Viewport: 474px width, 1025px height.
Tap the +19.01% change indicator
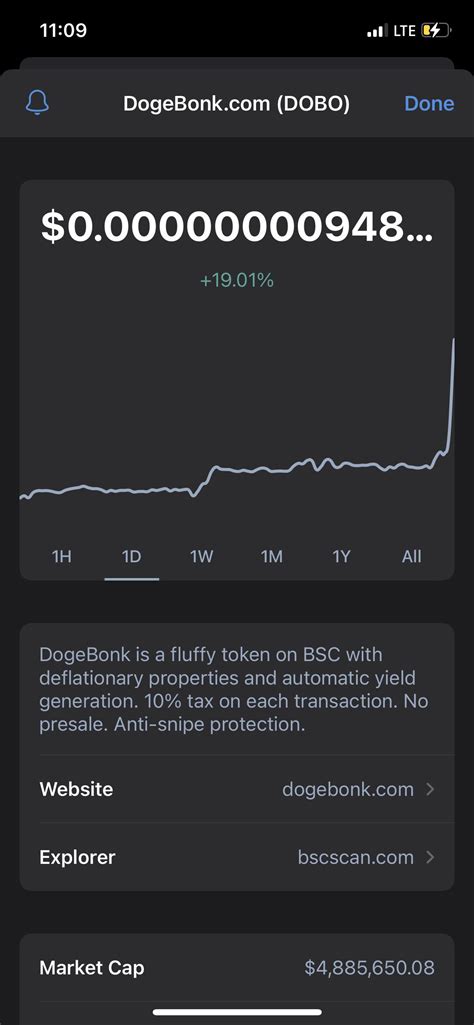pyautogui.click(x=237, y=280)
